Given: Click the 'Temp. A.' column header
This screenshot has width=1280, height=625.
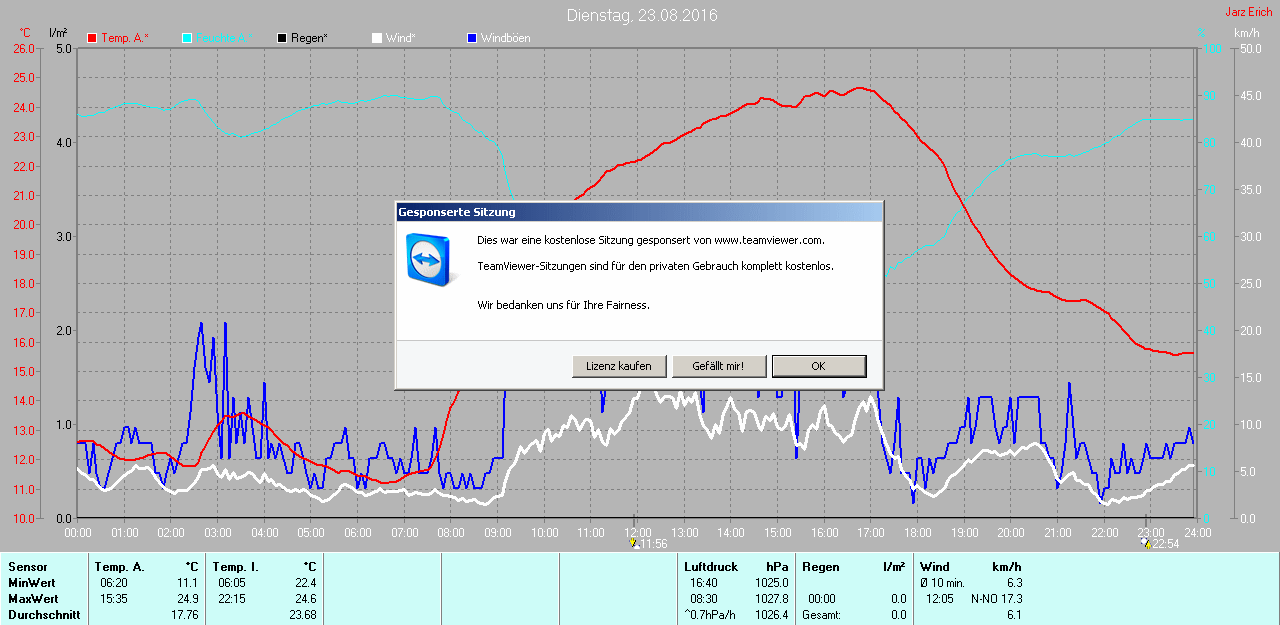Looking at the screenshot, I should click(x=119, y=567).
